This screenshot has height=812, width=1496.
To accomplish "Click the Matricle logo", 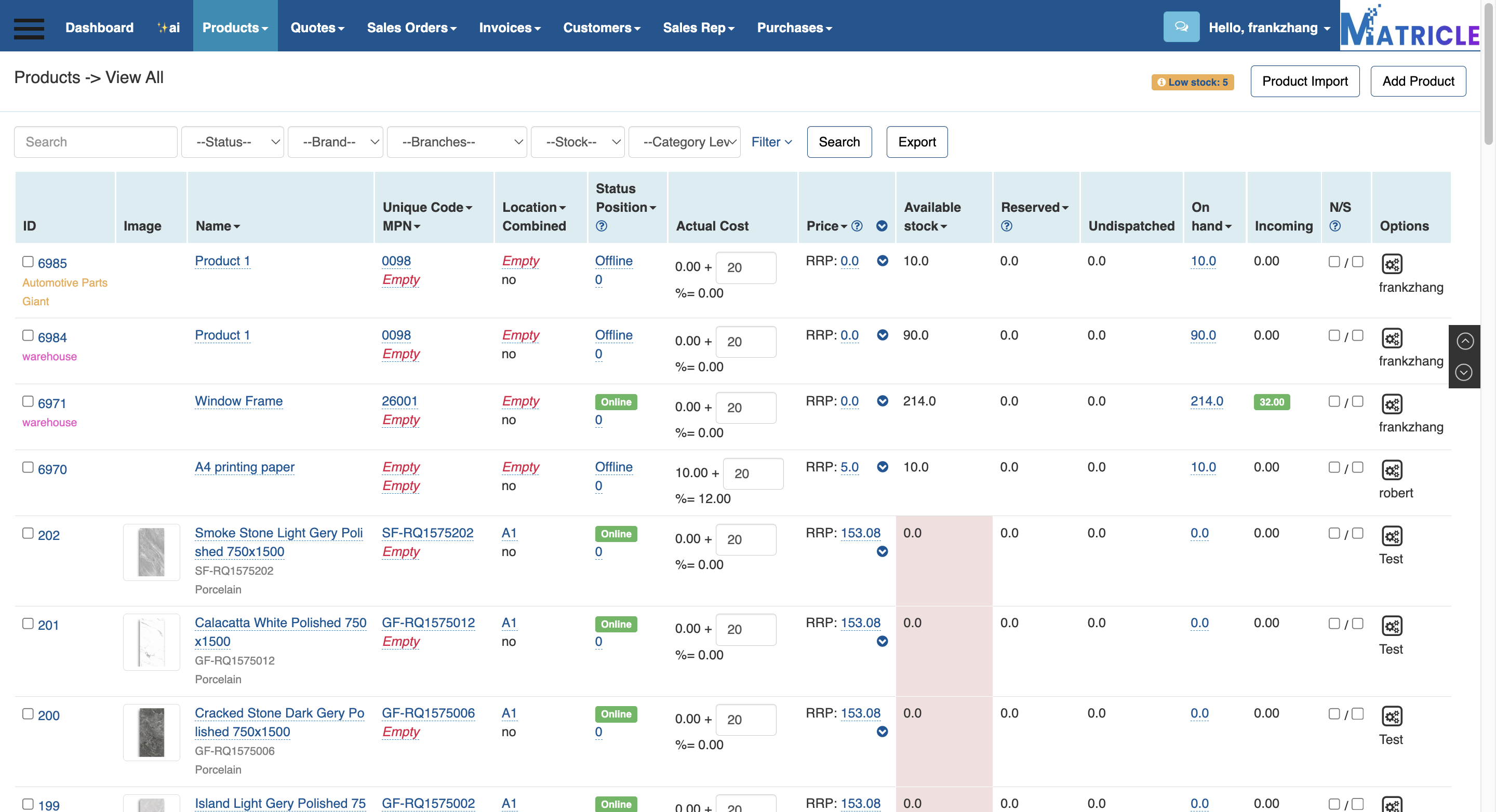I will click(x=1410, y=26).
